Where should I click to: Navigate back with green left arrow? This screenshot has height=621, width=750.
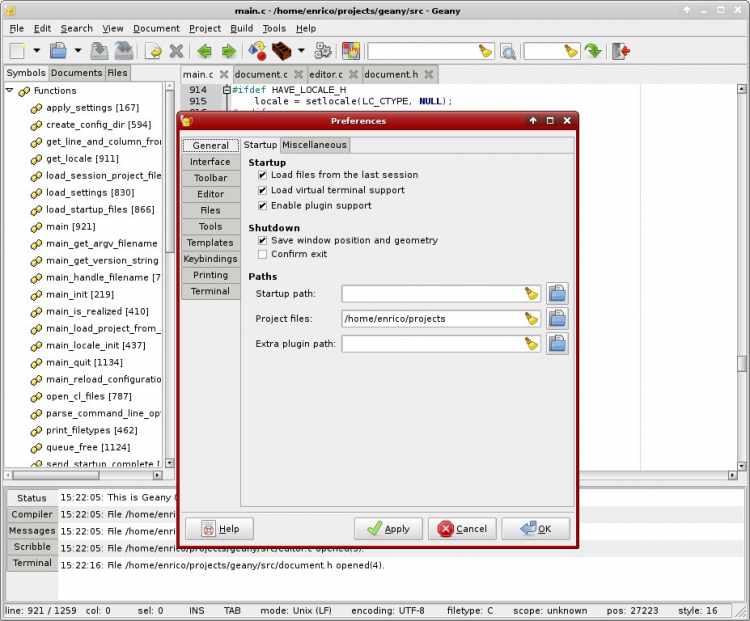click(x=205, y=51)
